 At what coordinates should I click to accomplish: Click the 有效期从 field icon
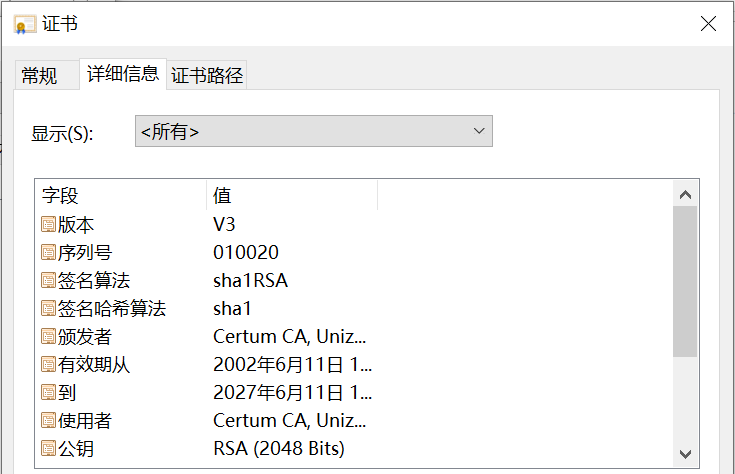click(48, 364)
